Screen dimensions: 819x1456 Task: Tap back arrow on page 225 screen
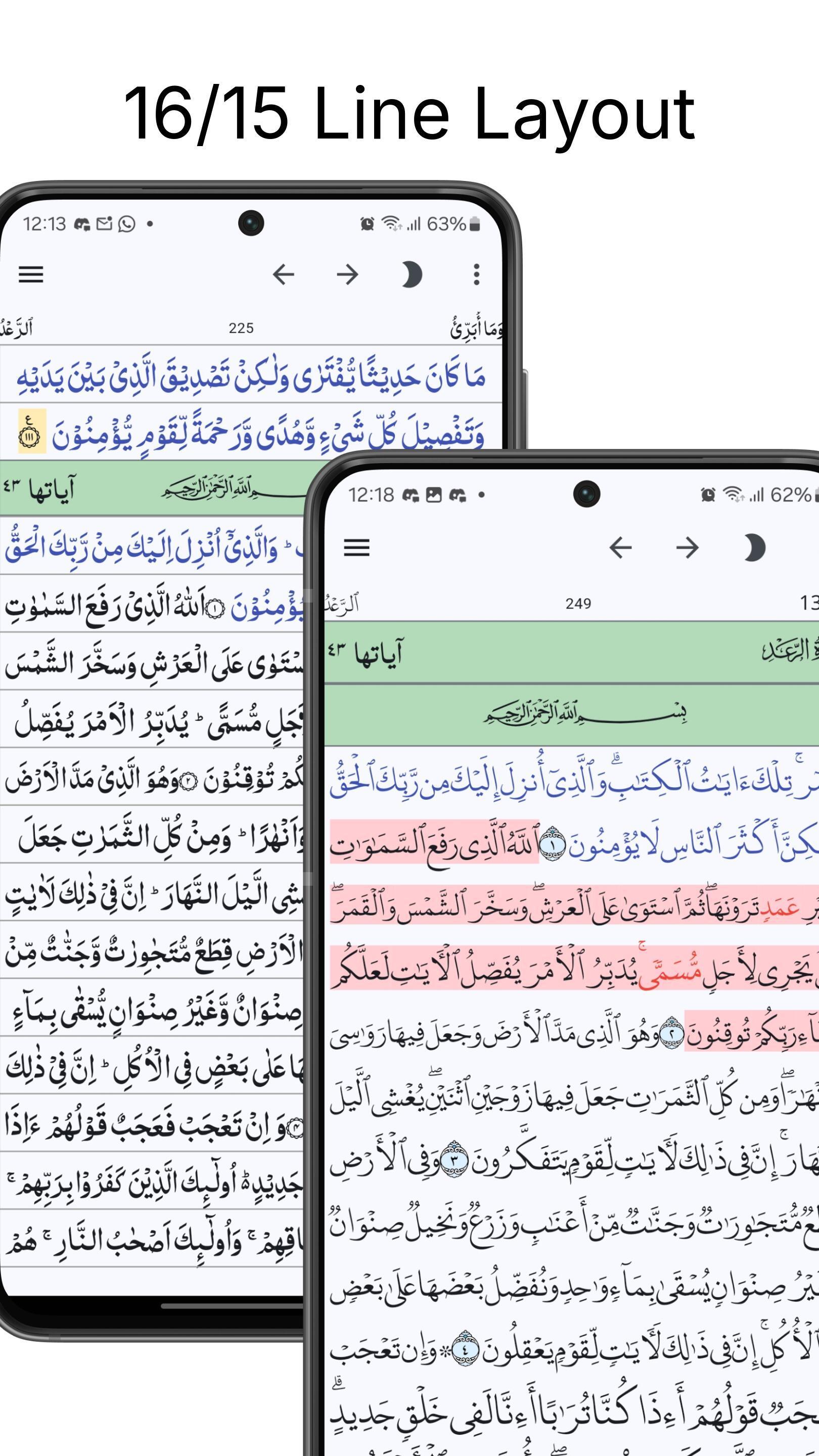pyautogui.click(x=283, y=275)
